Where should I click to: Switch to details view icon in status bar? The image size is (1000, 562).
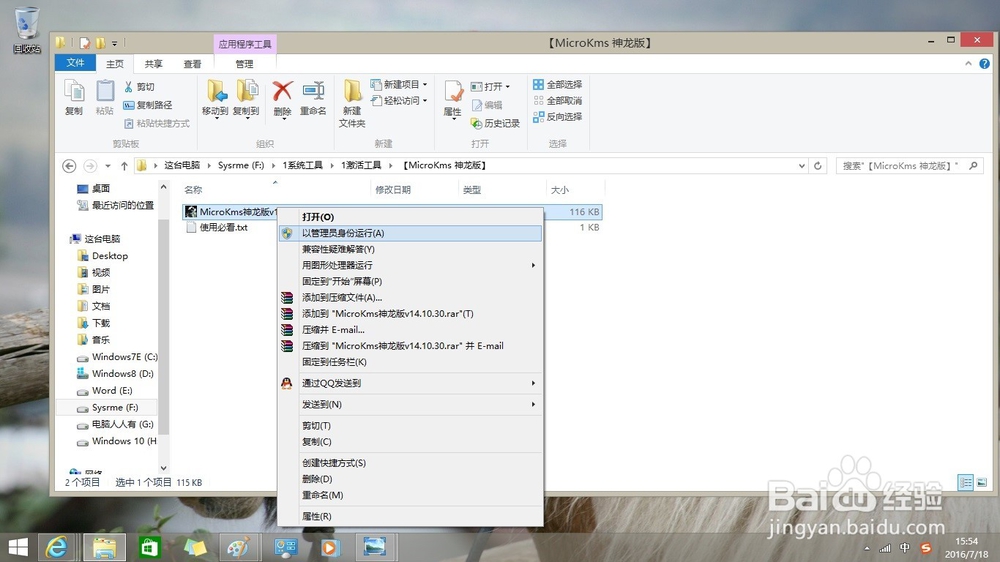[966, 483]
